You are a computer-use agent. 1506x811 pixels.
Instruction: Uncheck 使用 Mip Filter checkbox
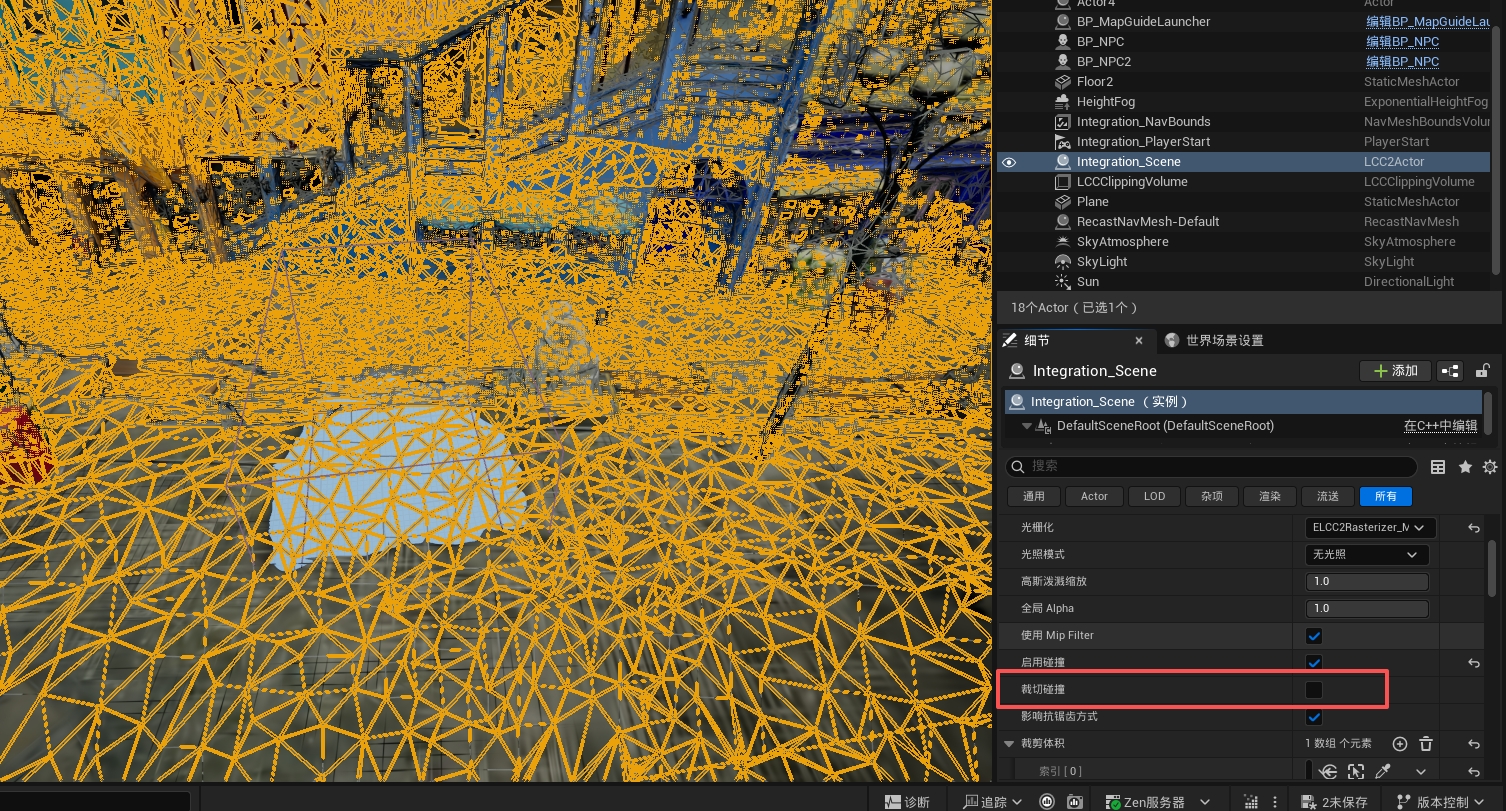(1314, 636)
